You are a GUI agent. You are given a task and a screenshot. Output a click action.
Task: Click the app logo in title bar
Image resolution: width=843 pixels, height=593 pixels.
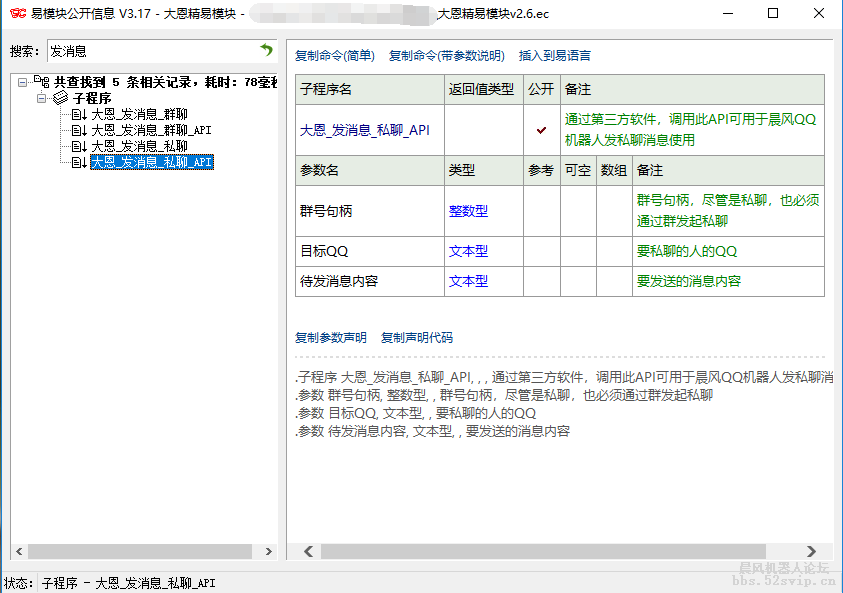point(17,14)
